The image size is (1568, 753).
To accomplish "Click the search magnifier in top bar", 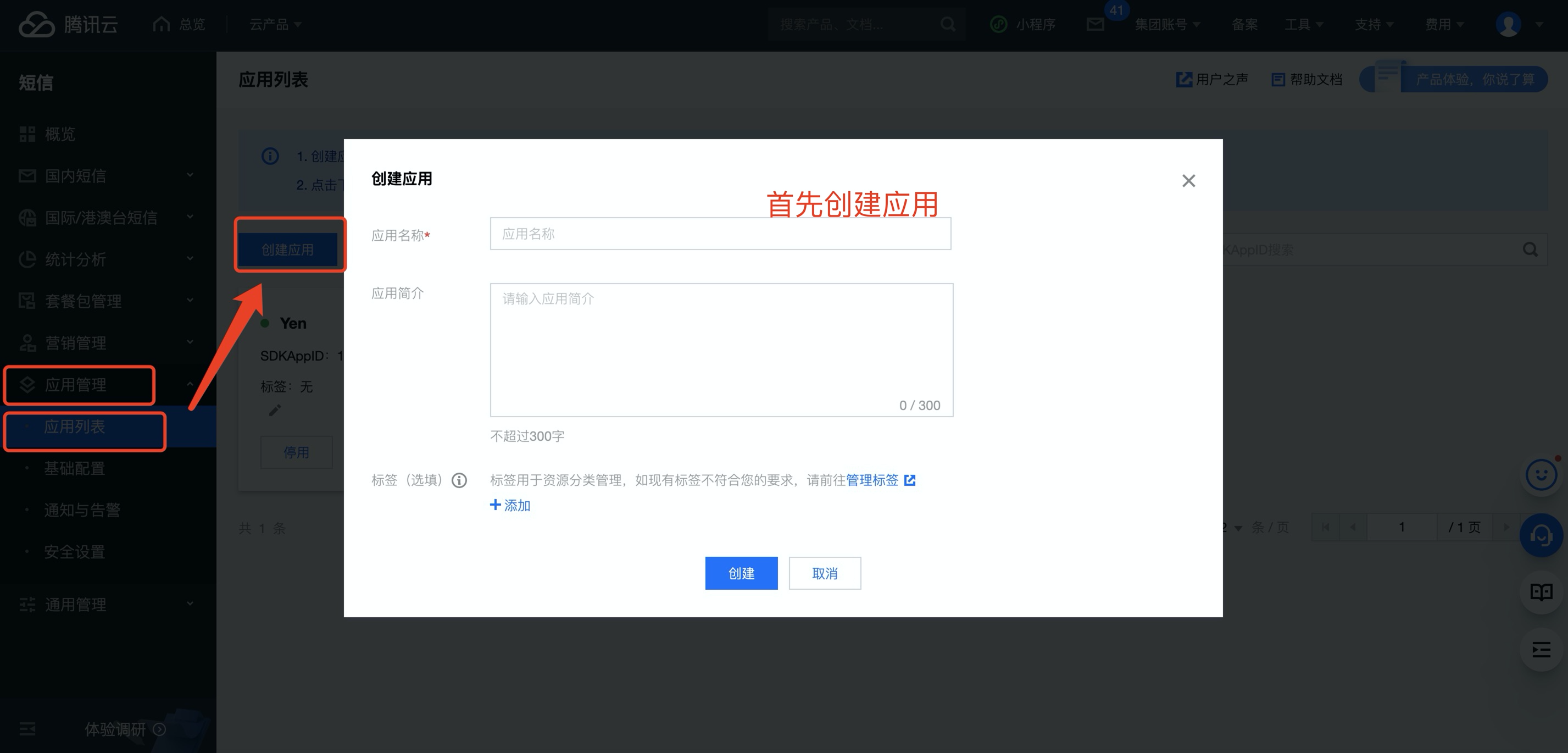I will (948, 24).
